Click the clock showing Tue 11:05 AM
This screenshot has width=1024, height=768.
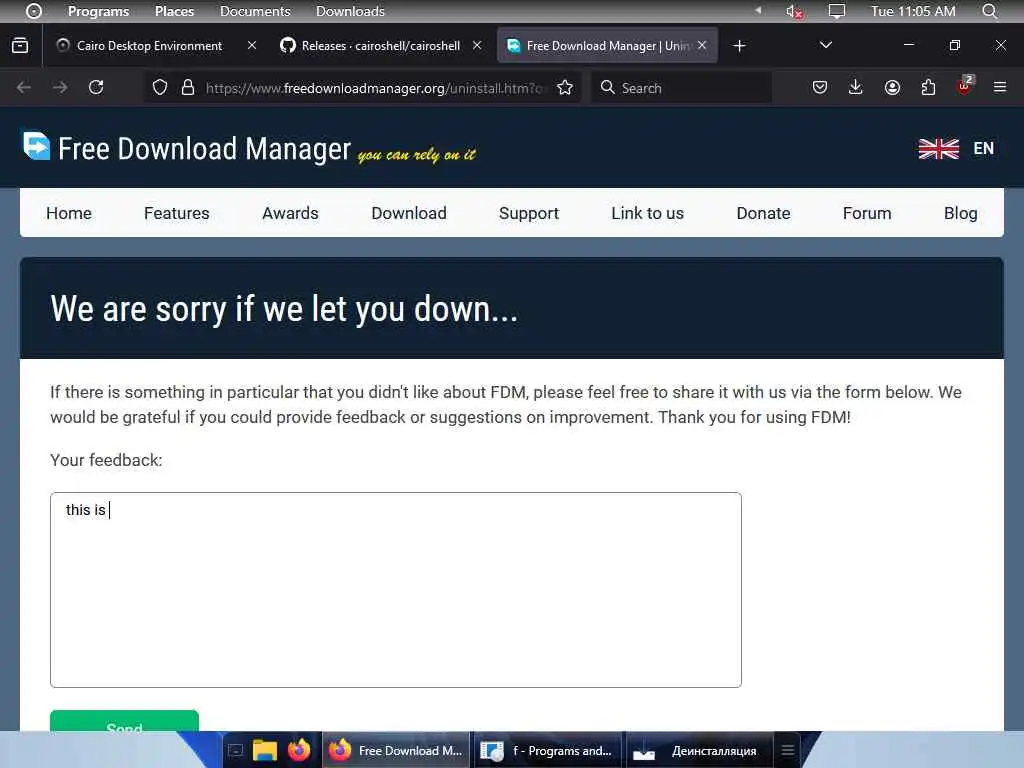[x=913, y=11]
